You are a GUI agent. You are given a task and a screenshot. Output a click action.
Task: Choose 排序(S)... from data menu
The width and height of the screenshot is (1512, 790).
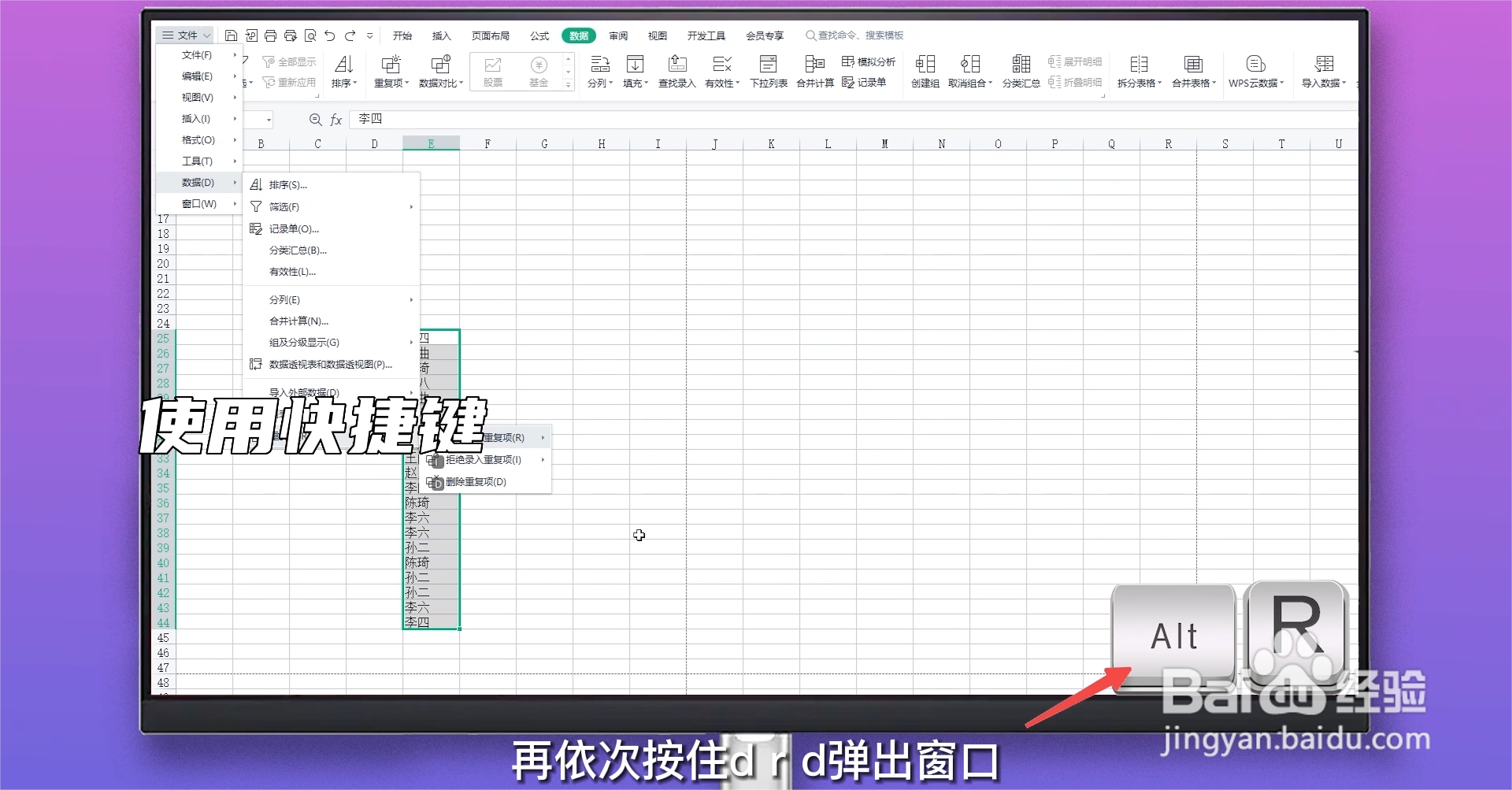point(331,185)
